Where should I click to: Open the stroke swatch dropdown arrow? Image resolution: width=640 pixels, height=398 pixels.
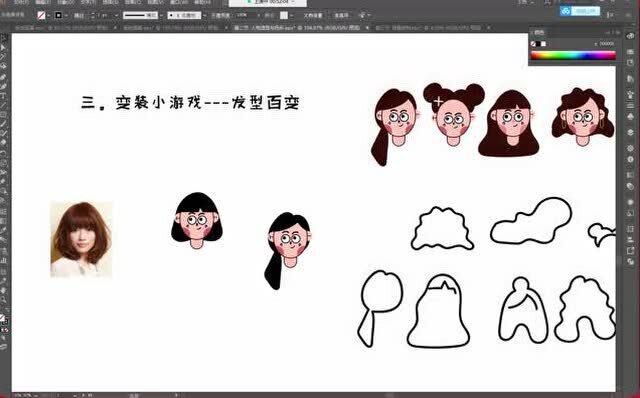pos(65,16)
